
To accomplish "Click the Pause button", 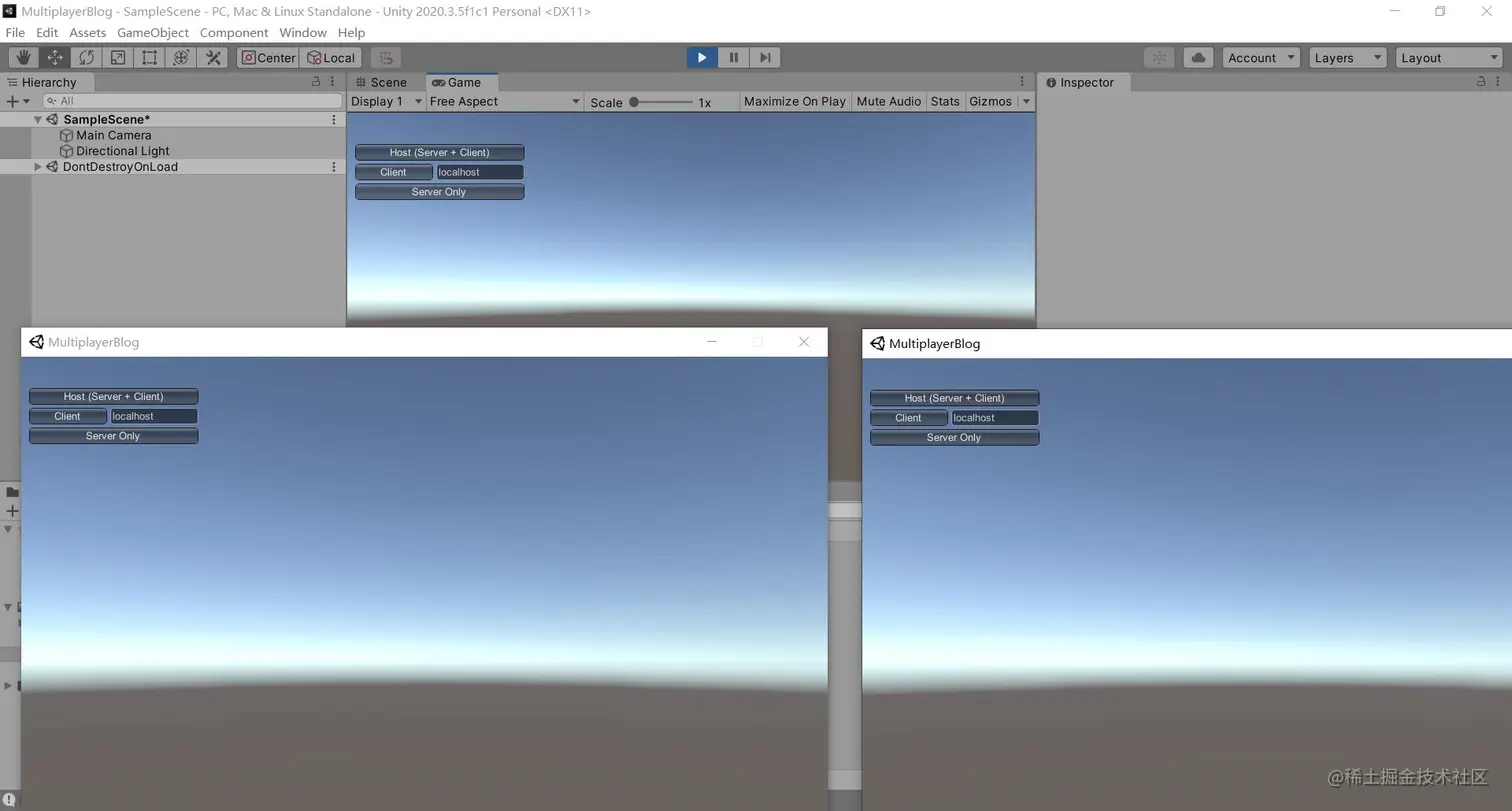I will pos(733,58).
